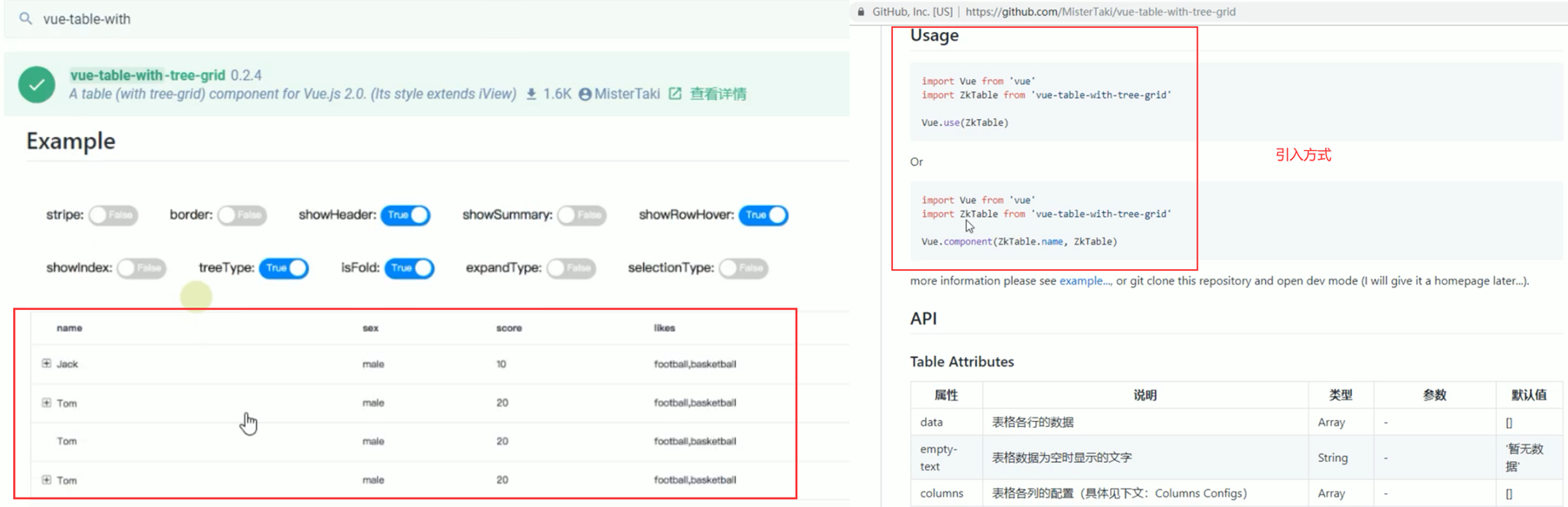Turn off the showRowHover switch
The image size is (1568, 507).
tap(763, 215)
